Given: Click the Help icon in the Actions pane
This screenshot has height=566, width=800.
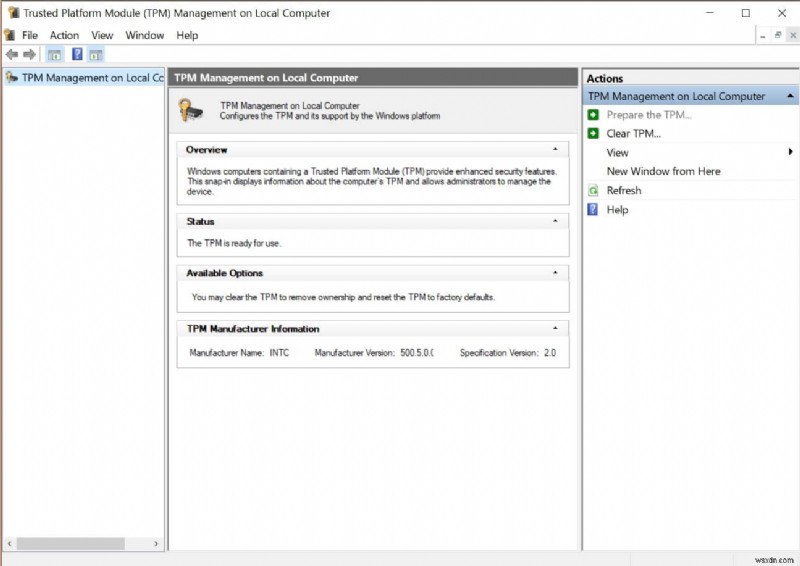Looking at the screenshot, I should 593,210.
